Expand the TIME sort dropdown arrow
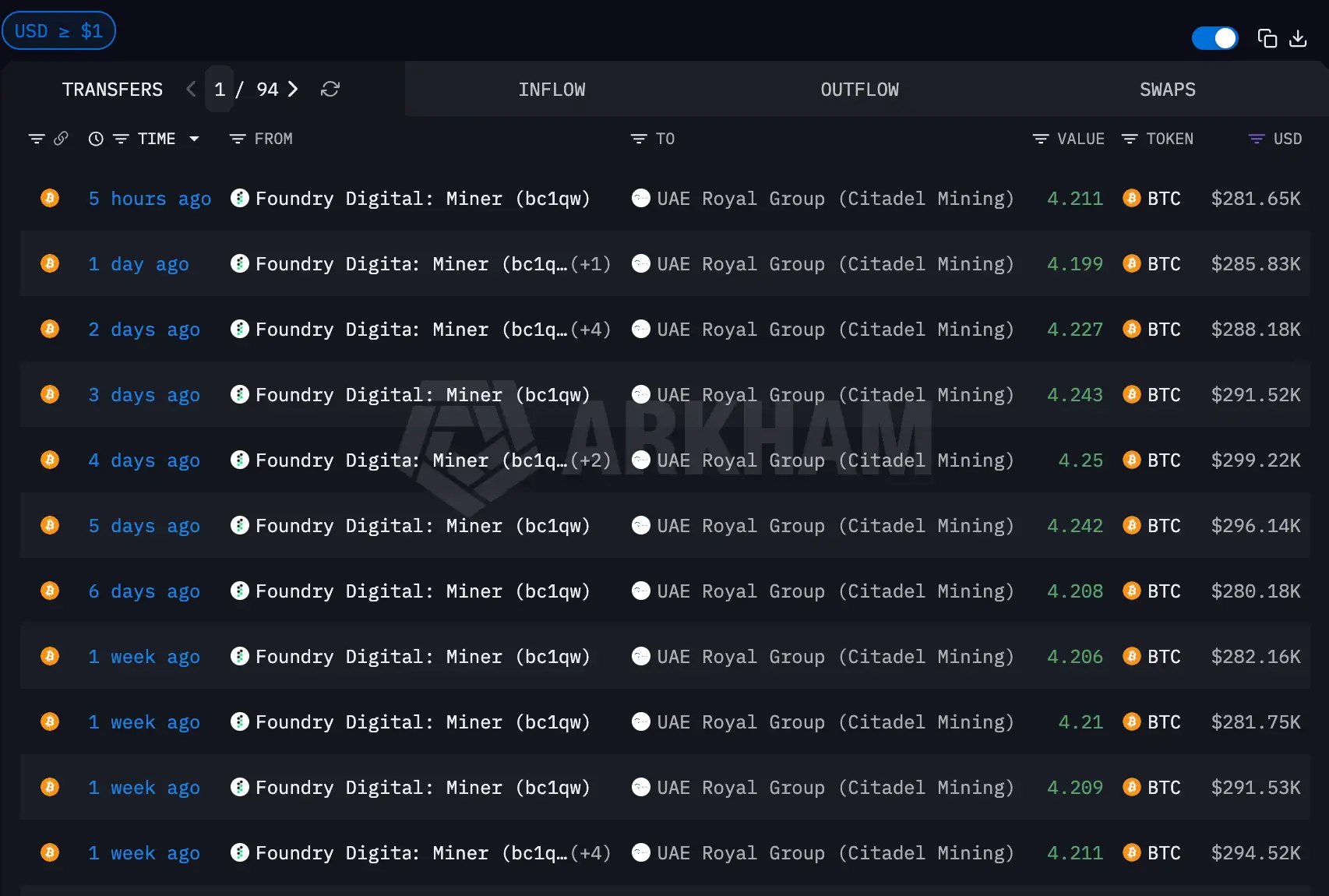The image size is (1329, 896). pyautogui.click(x=194, y=139)
